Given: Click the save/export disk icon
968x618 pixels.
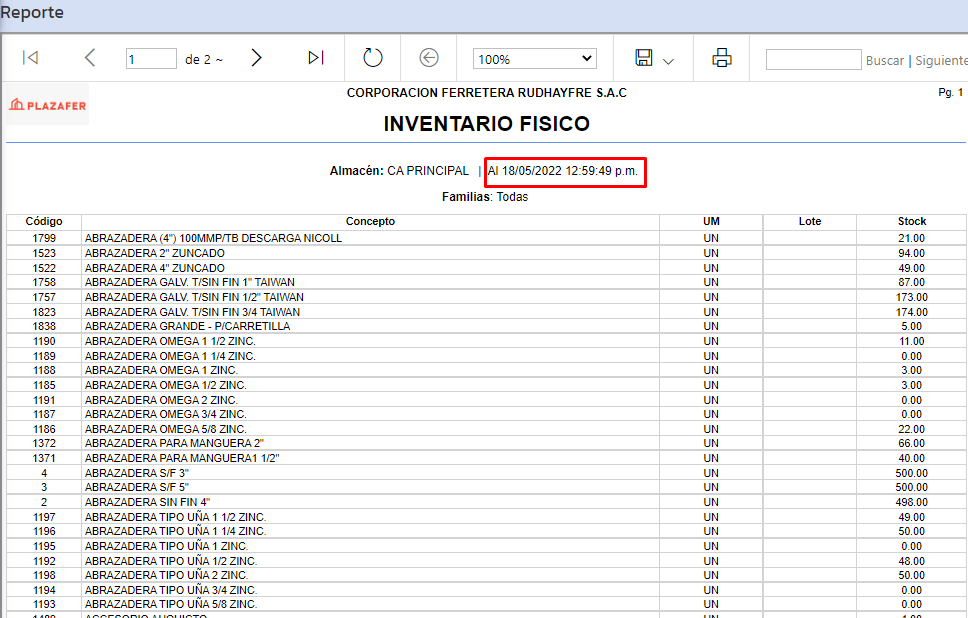Looking at the screenshot, I should (x=644, y=57).
